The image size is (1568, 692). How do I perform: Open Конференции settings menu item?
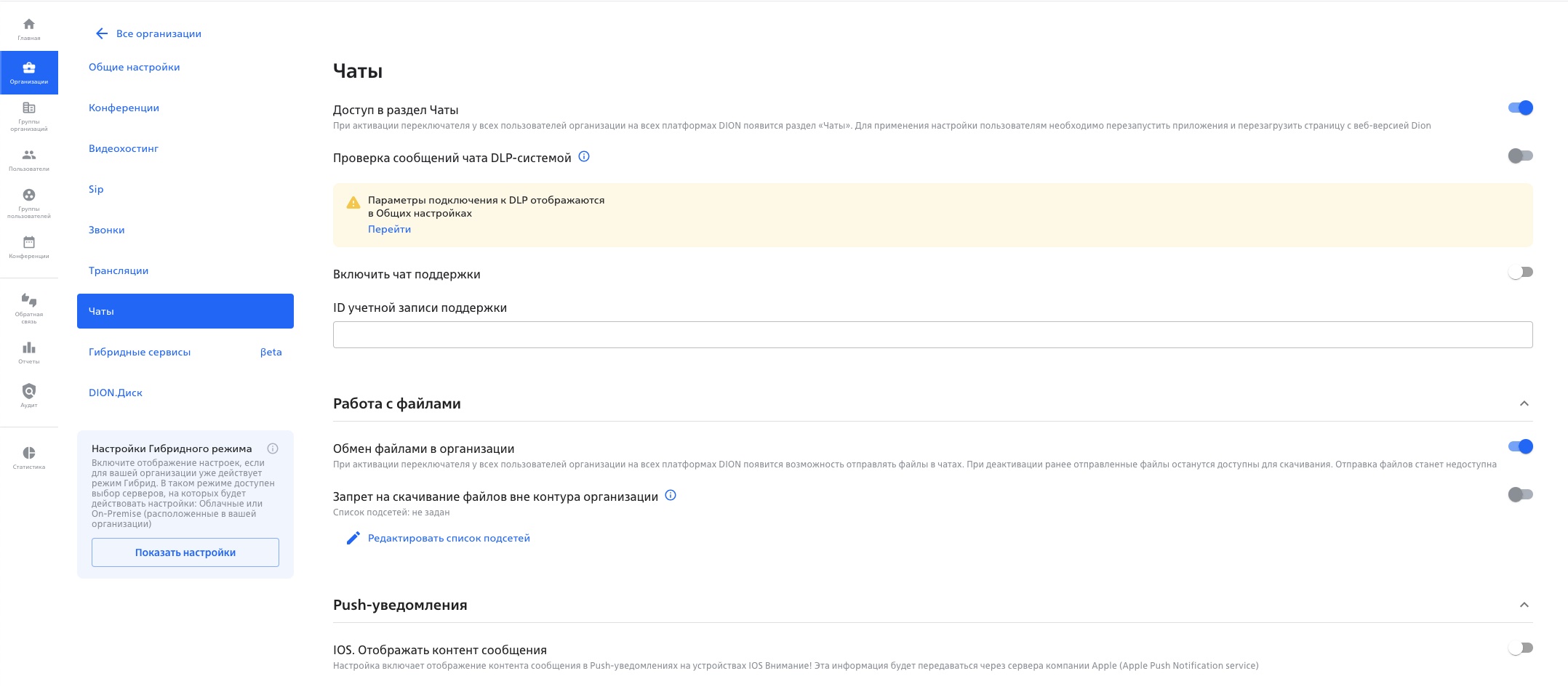(x=185, y=108)
